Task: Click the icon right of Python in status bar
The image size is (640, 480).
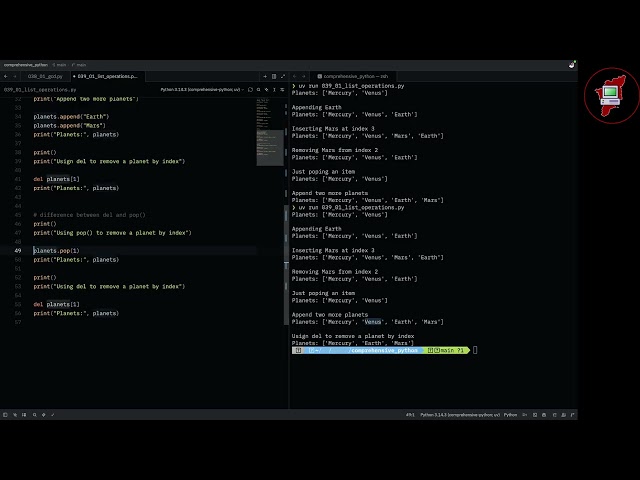Action: (525, 415)
